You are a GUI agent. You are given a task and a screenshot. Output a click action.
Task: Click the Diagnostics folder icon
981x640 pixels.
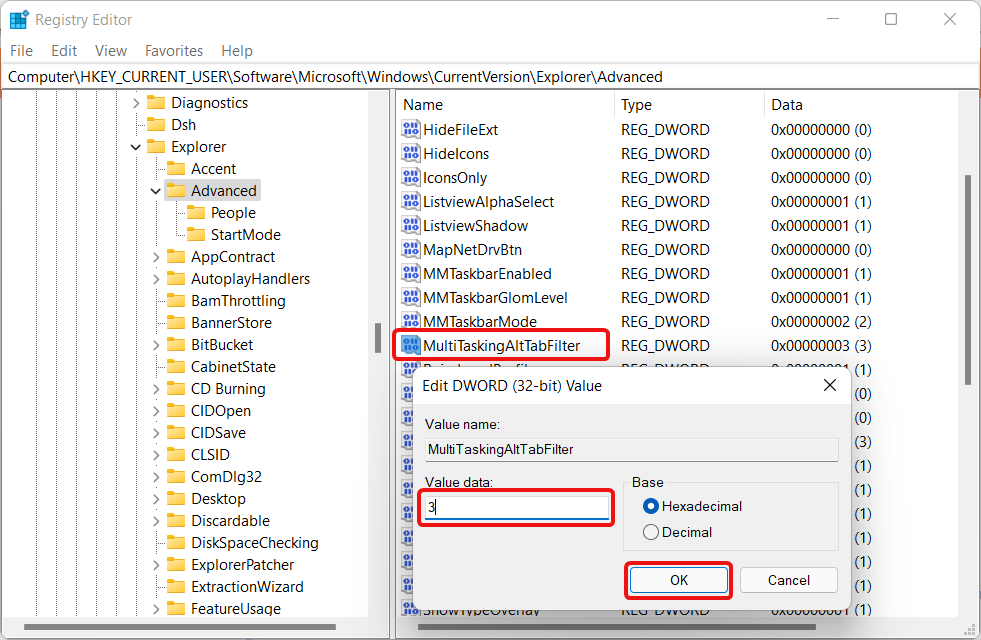point(156,103)
